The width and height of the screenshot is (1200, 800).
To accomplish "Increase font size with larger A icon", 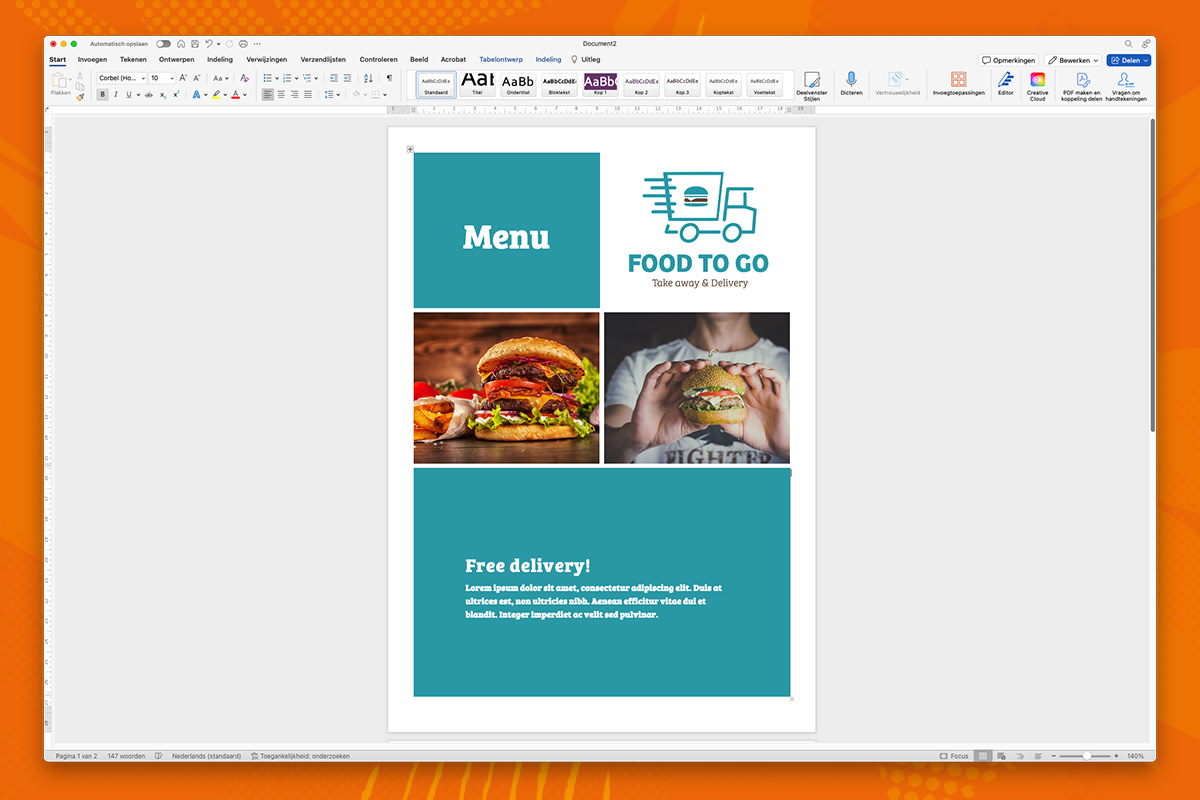I will [183, 78].
